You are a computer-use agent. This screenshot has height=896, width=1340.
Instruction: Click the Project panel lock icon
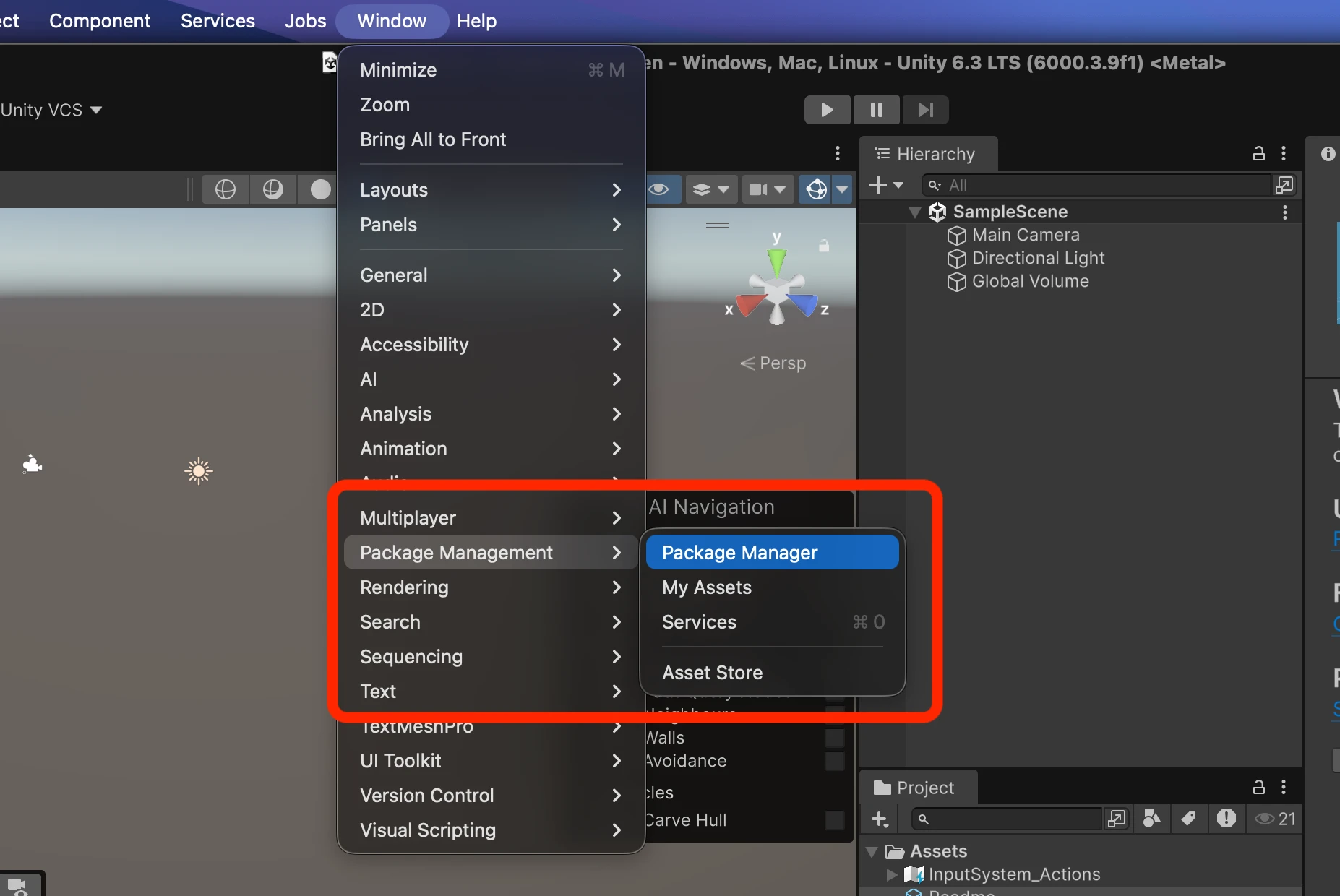[x=1258, y=788]
